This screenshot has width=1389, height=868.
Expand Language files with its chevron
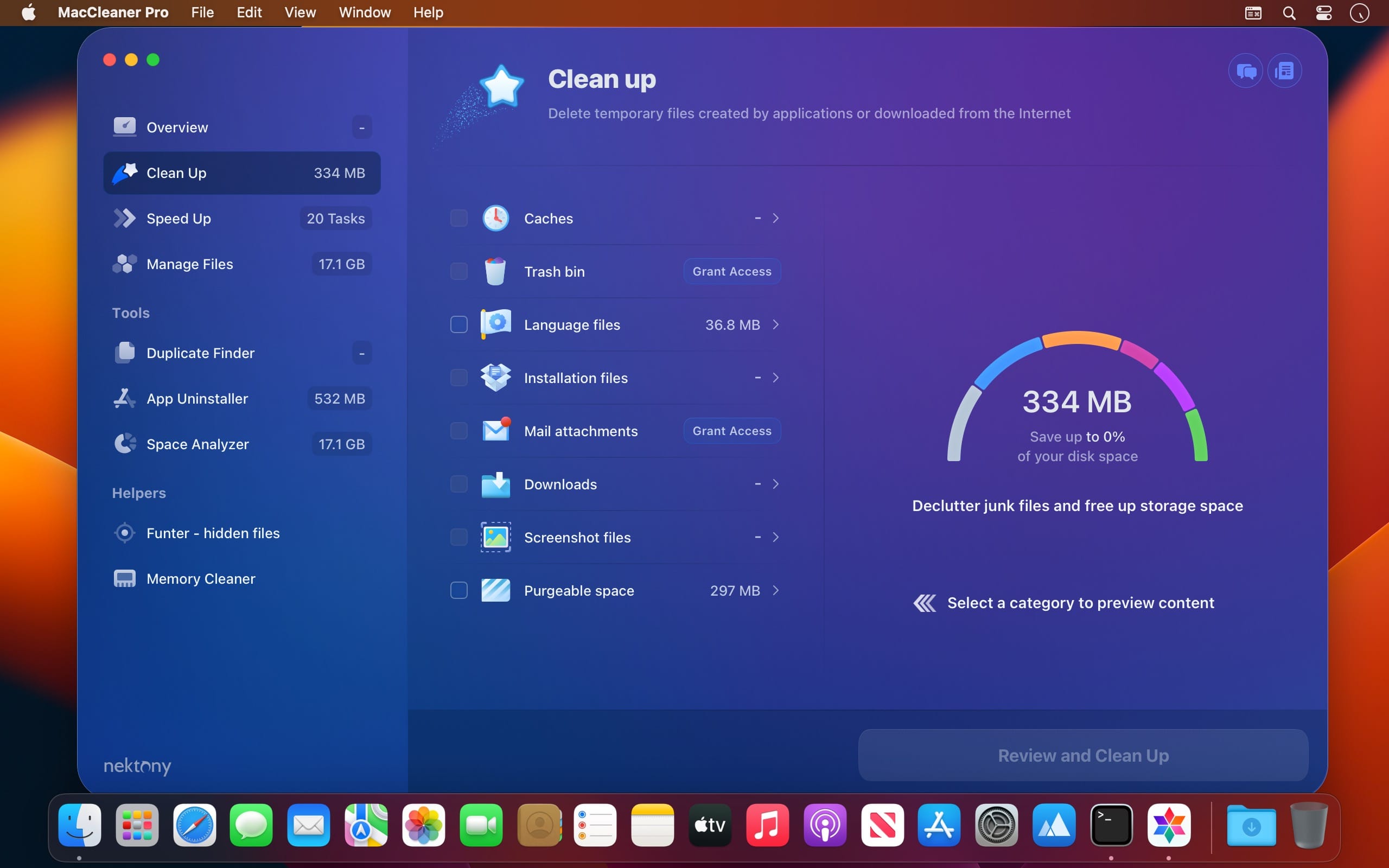click(776, 325)
